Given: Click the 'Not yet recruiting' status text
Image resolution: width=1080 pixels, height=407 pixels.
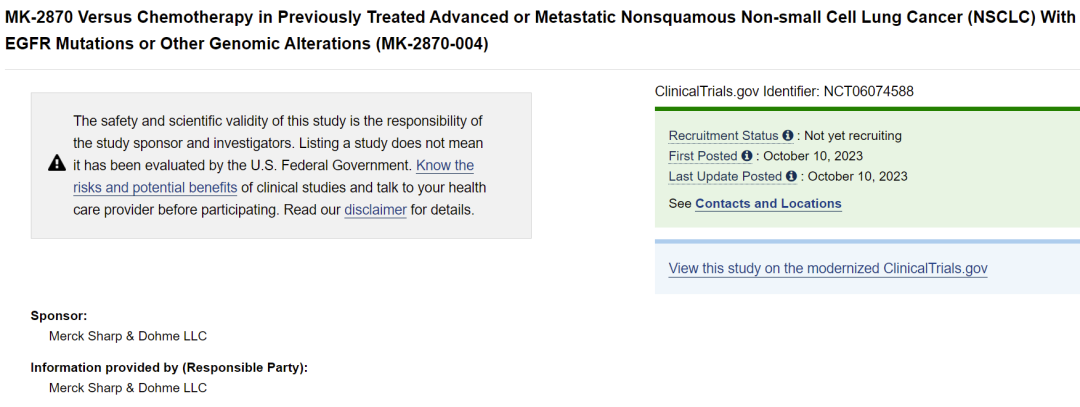Looking at the screenshot, I should tap(852, 136).
